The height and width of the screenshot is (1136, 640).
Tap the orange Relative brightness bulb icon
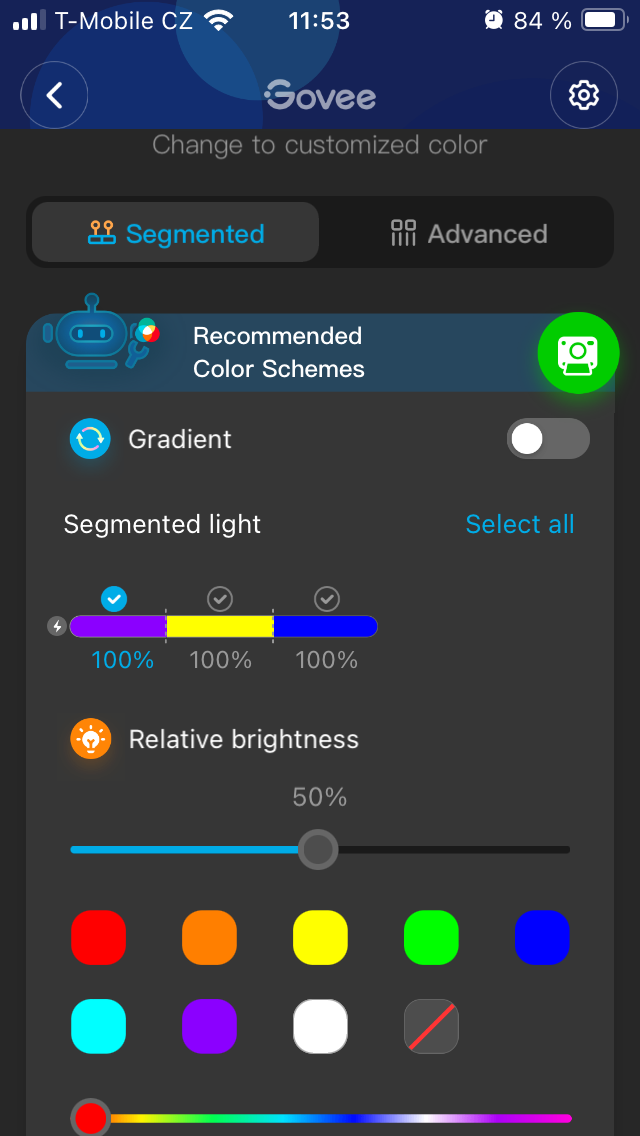point(90,739)
